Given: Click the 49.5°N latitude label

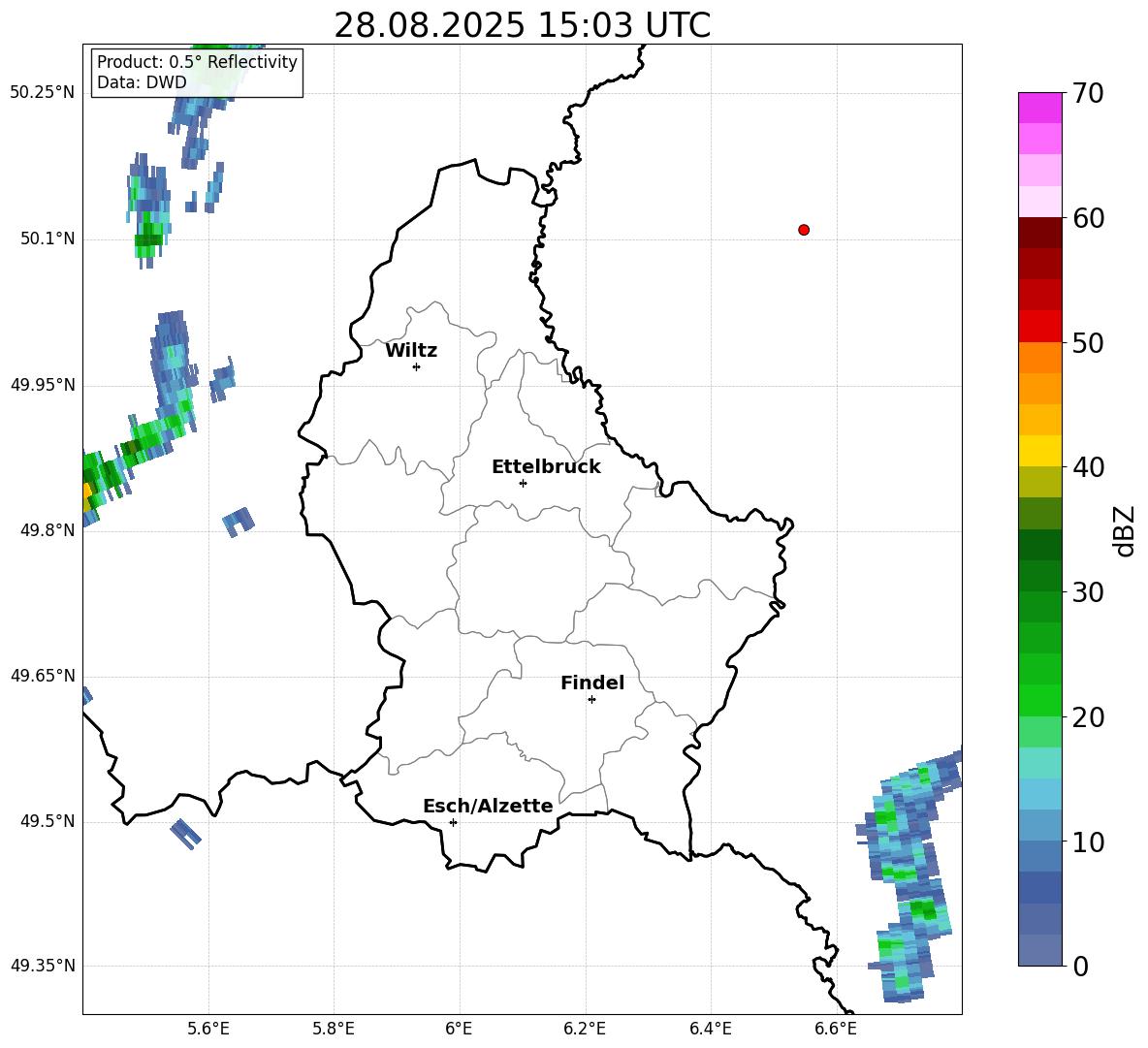Looking at the screenshot, I should click(x=48, y=821).
